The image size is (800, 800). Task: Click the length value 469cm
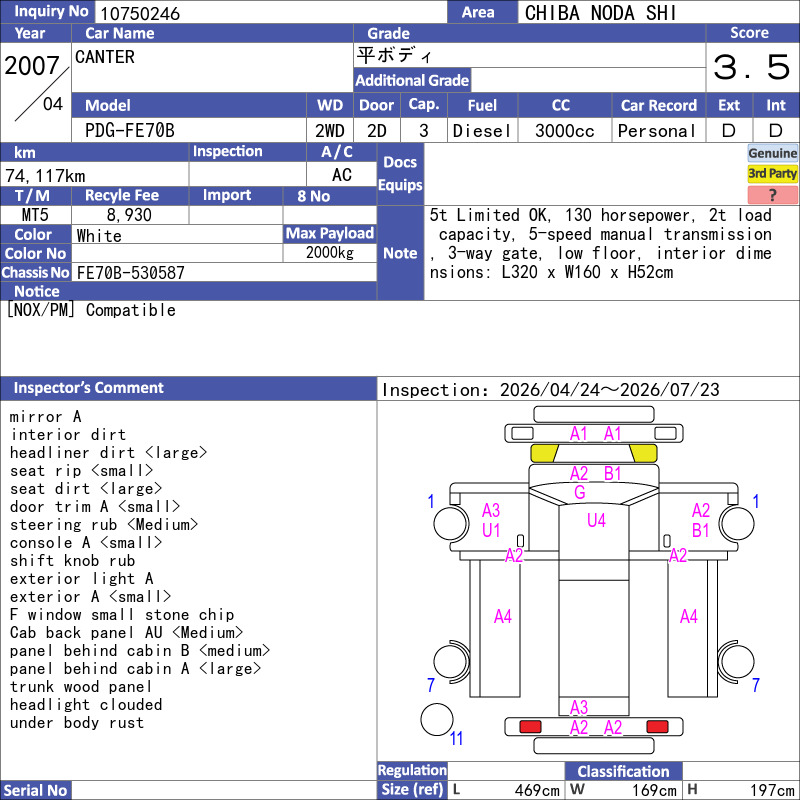[x=537, y=790]
